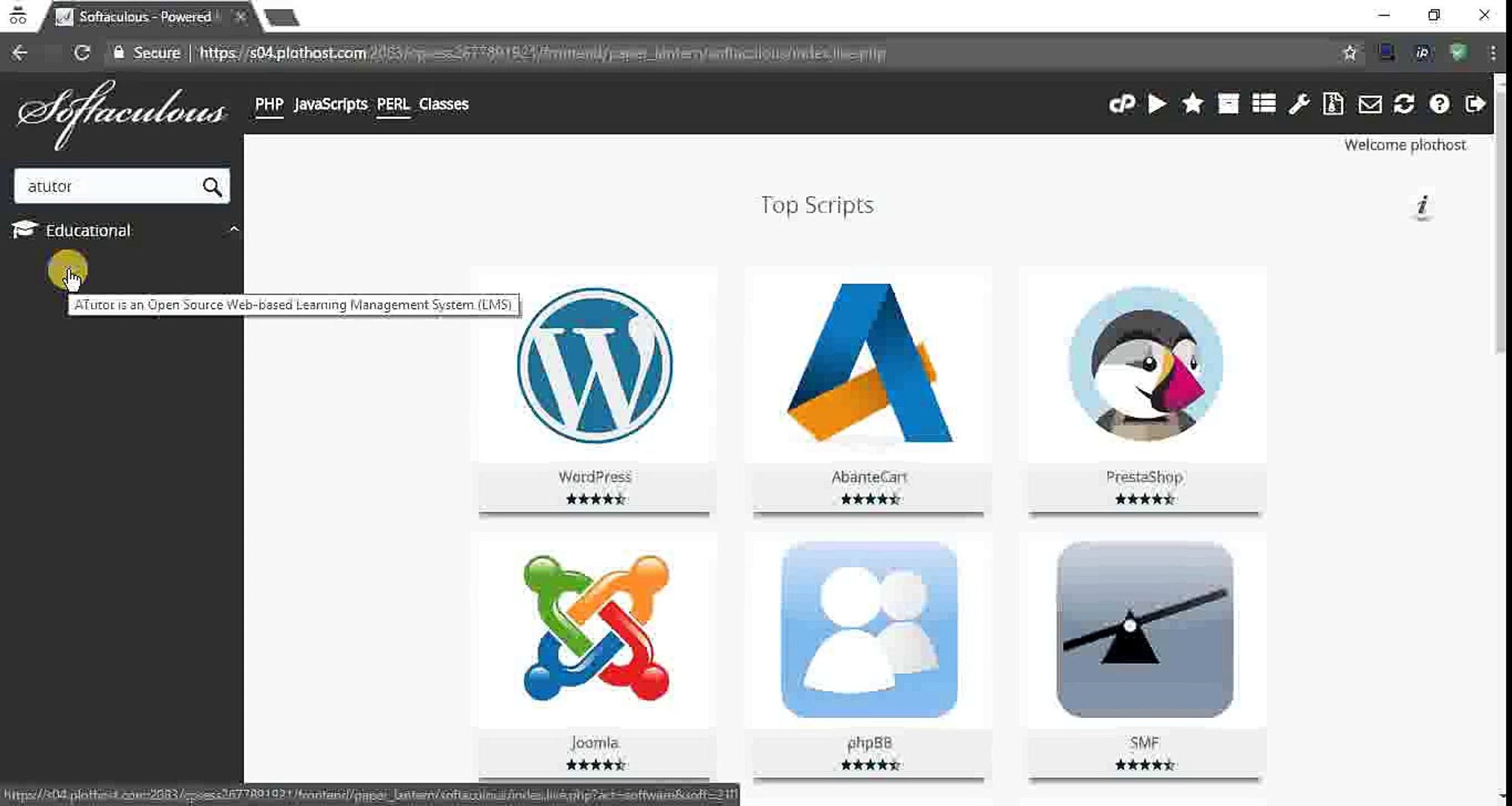The height and width of the screenshot is (806, 1512).
Task: Switch to the JavaScripts tab
Action: [330, 104]
